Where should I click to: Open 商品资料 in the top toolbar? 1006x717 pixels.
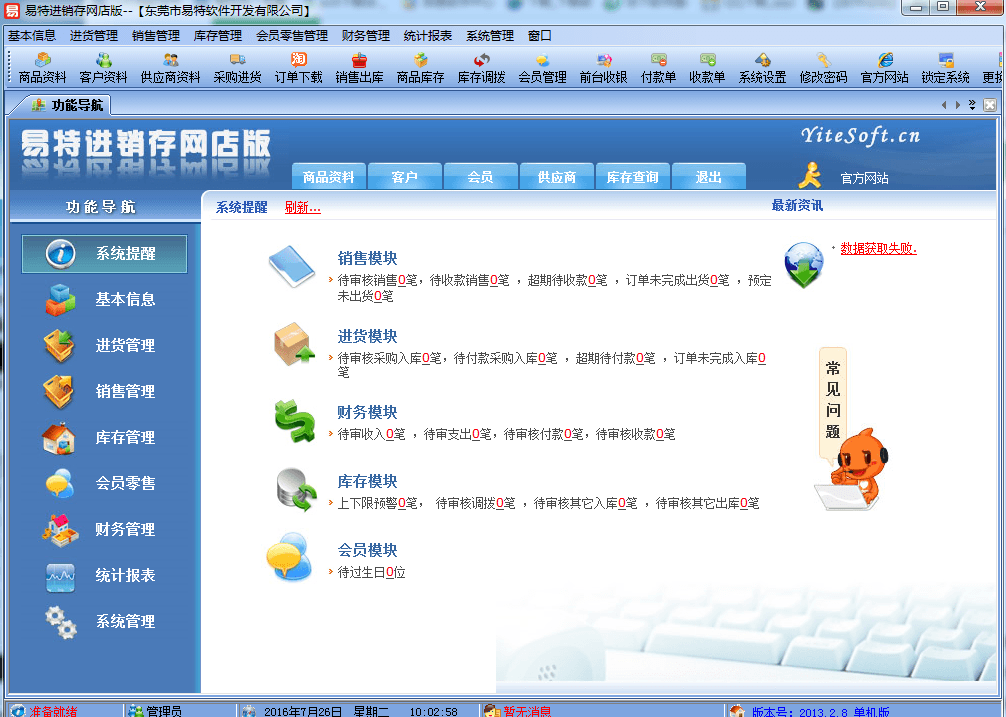[x=42, y=68]
